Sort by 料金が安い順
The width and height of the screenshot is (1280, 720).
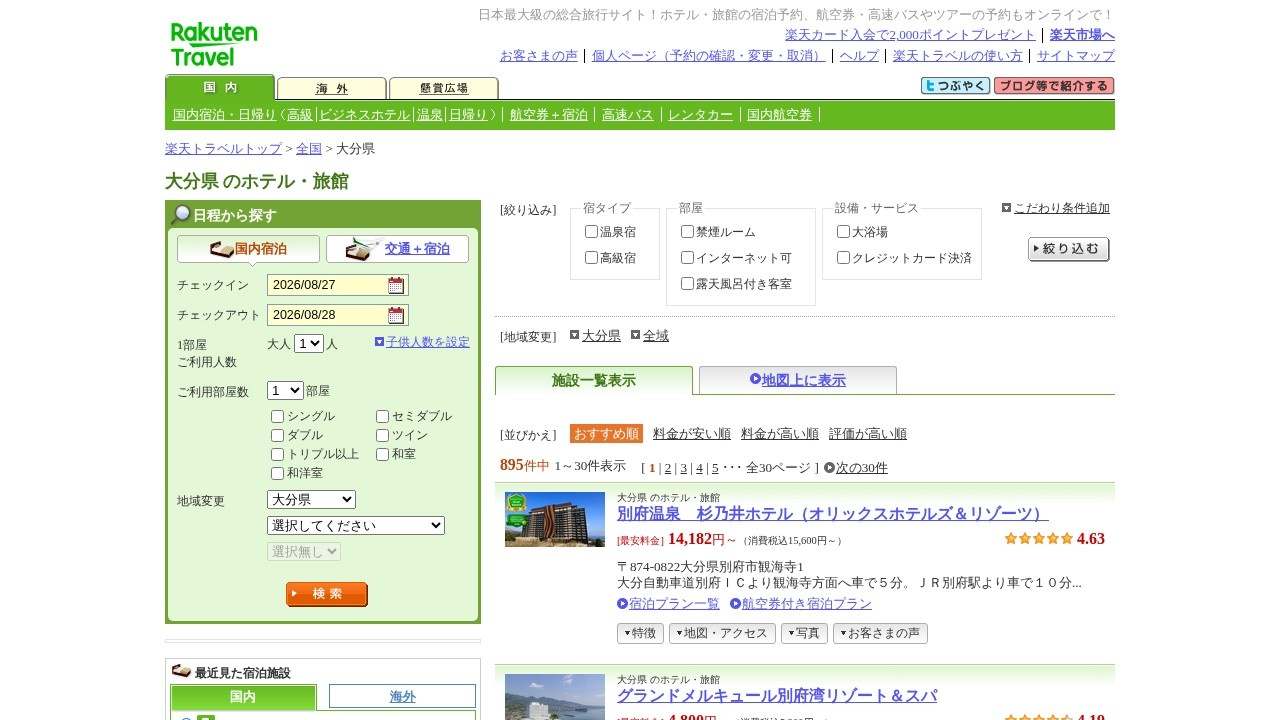tap(692, 434)
